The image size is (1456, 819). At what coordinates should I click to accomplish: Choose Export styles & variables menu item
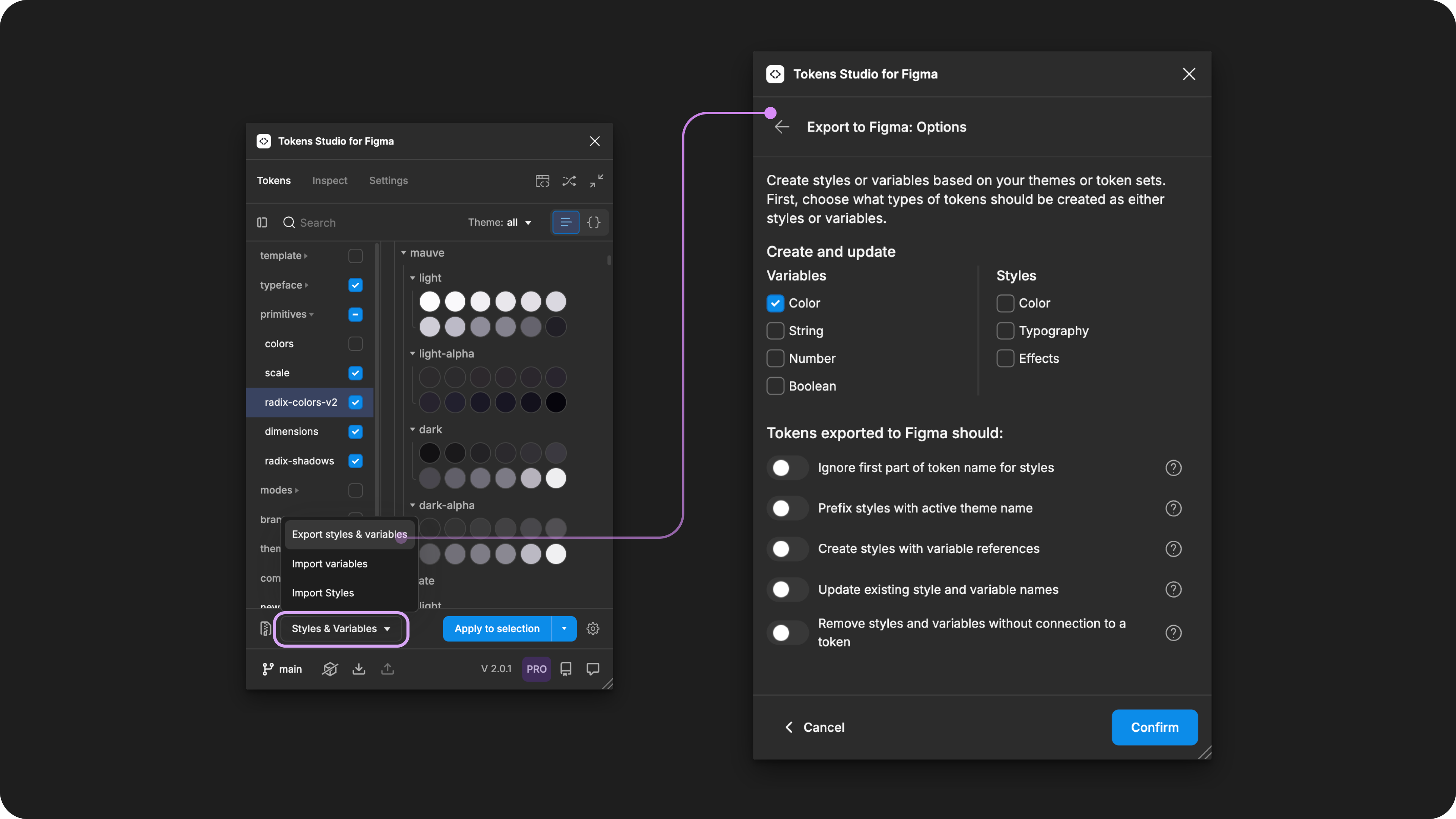[349, 535]
